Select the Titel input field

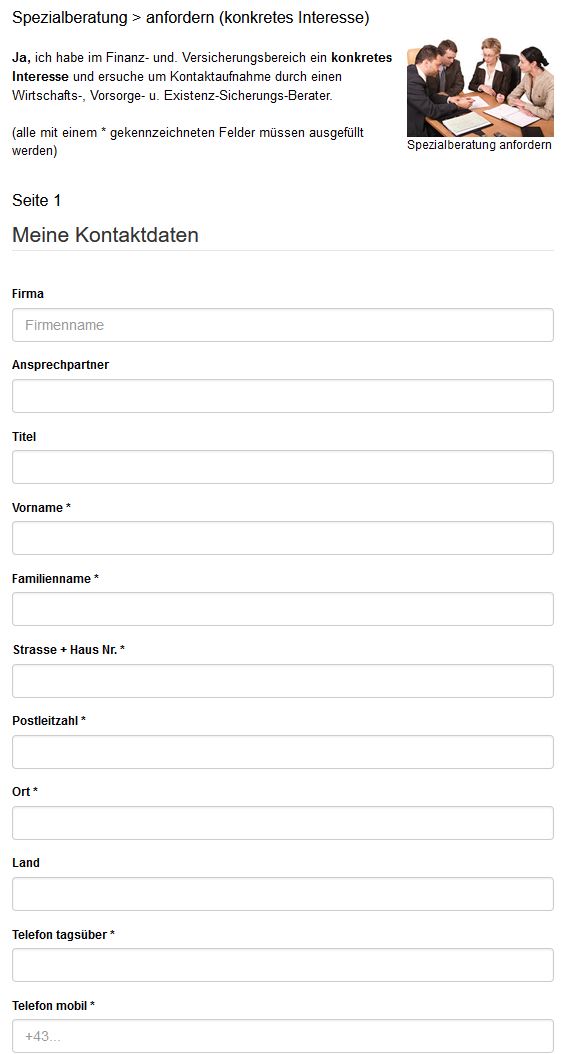(282, 467)
